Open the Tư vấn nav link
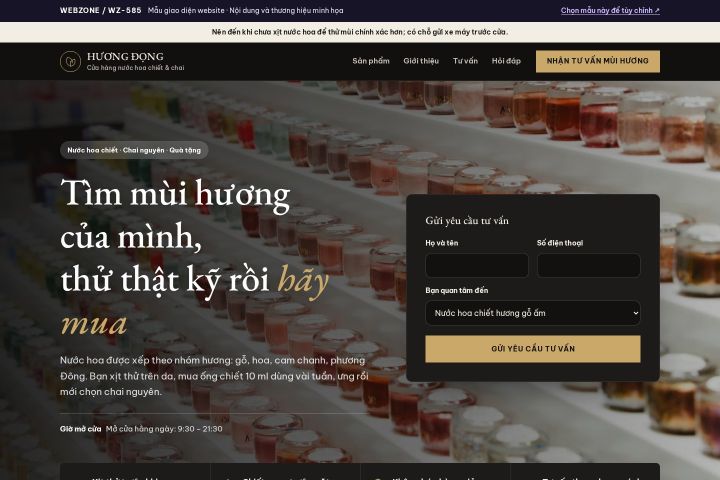 465,61
